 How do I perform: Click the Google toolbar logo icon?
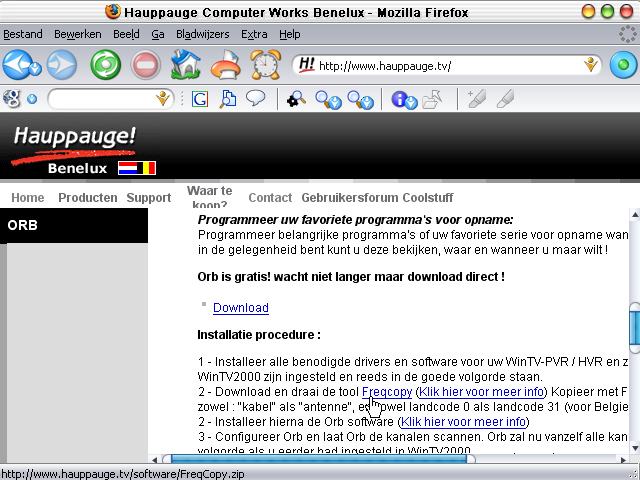point(11,98)
